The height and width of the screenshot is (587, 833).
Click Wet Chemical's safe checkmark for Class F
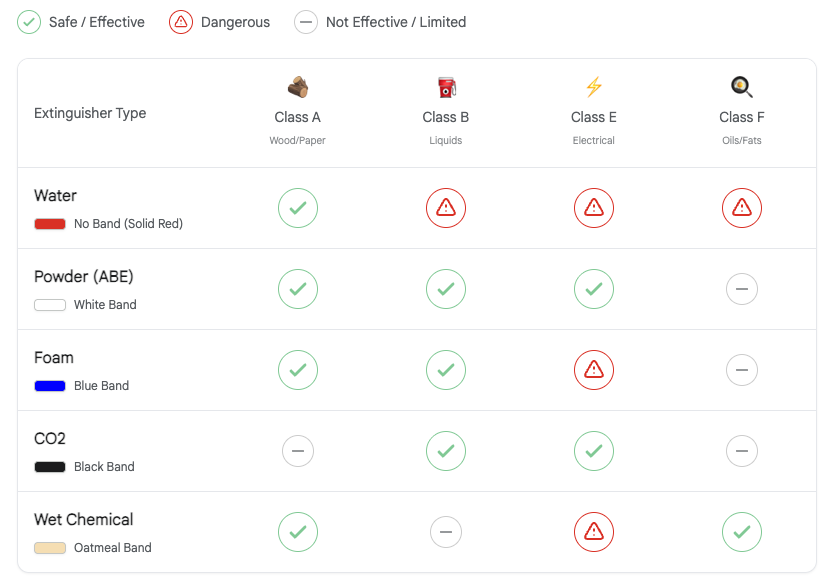click(x=742, y=532)
